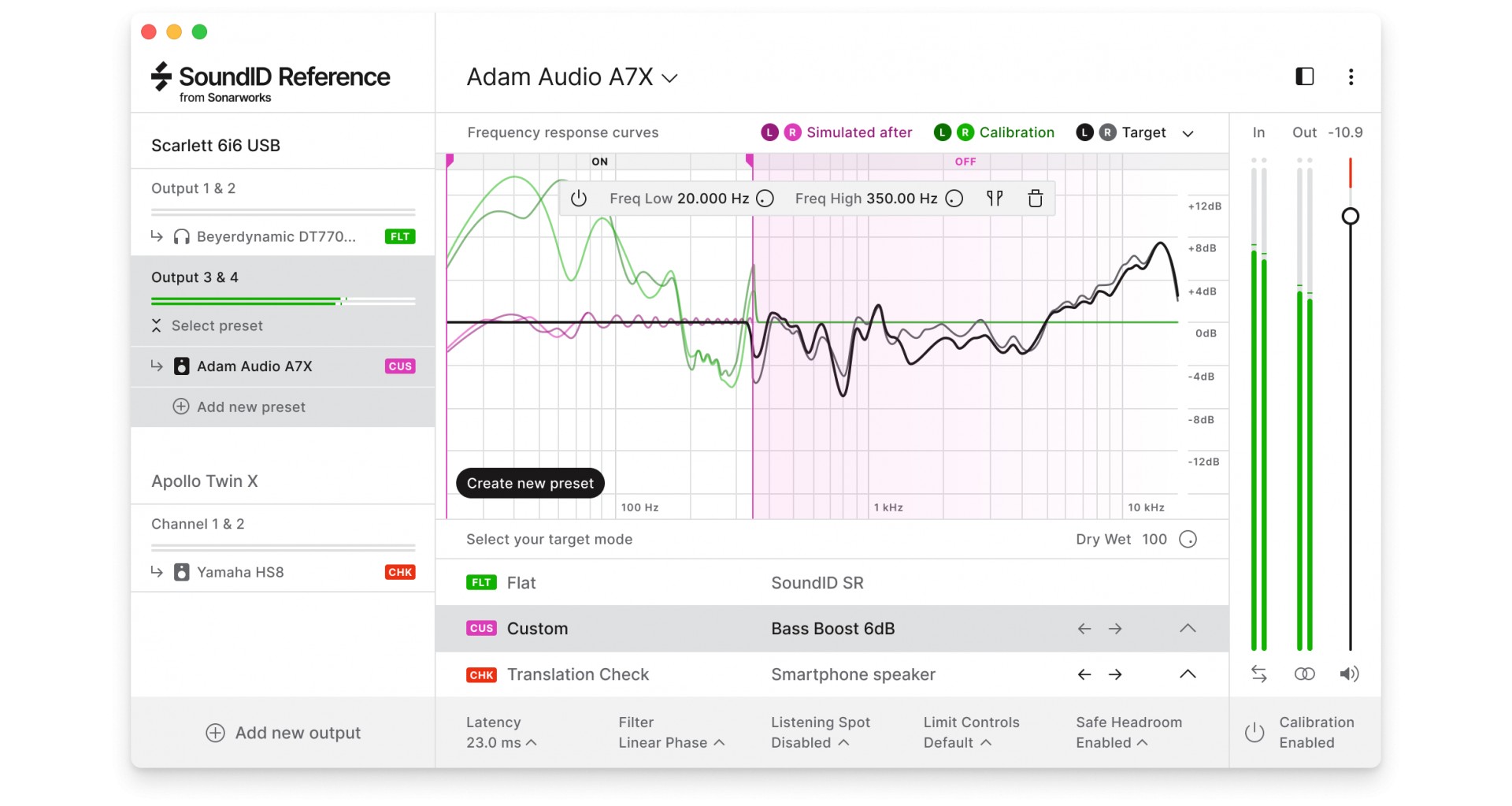1512x806 pixels.
Task: Click the swap channels icon under In meter
Action: [1258, 674]
